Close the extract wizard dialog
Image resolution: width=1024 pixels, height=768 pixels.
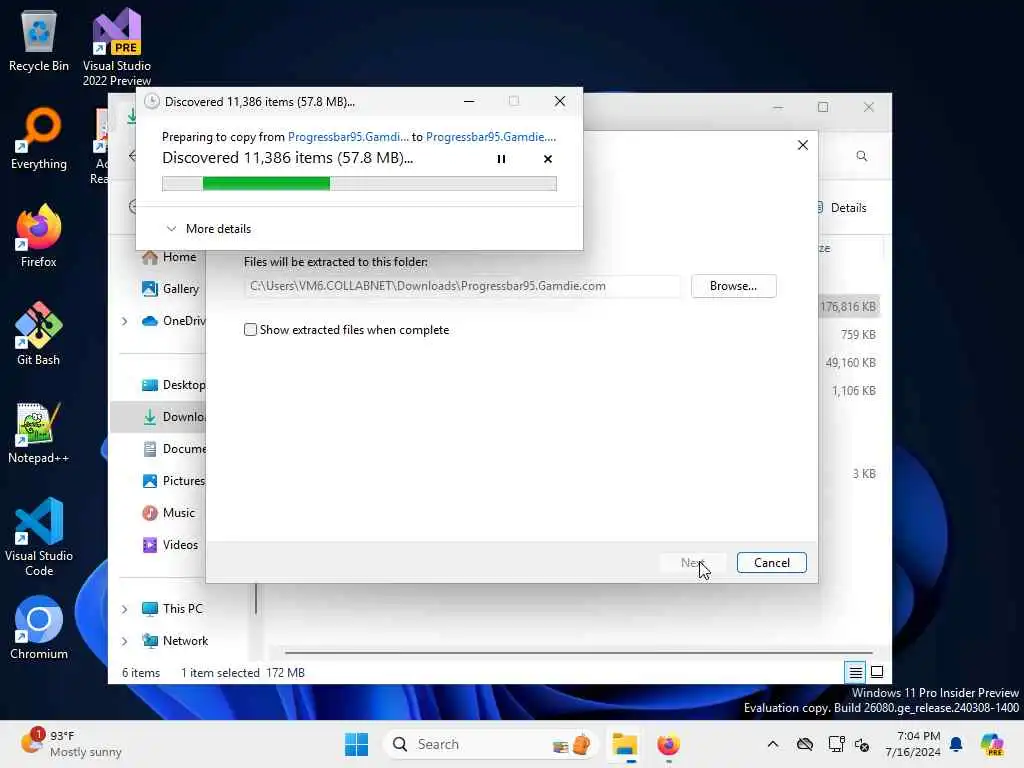[803, 145]
